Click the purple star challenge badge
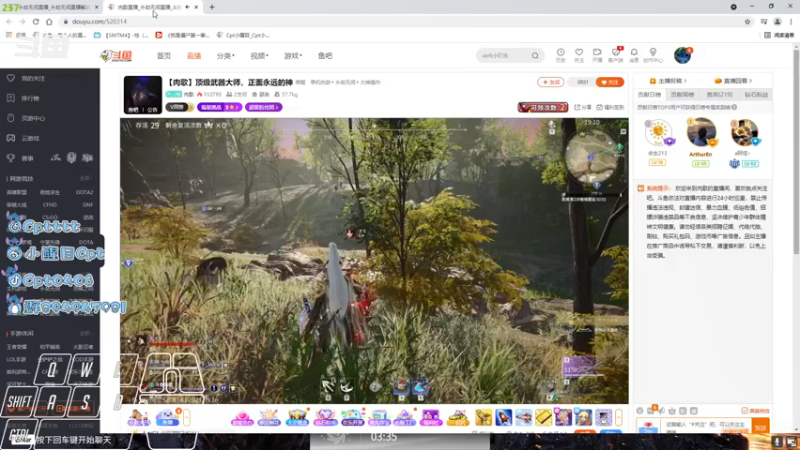 pos(219,107)
